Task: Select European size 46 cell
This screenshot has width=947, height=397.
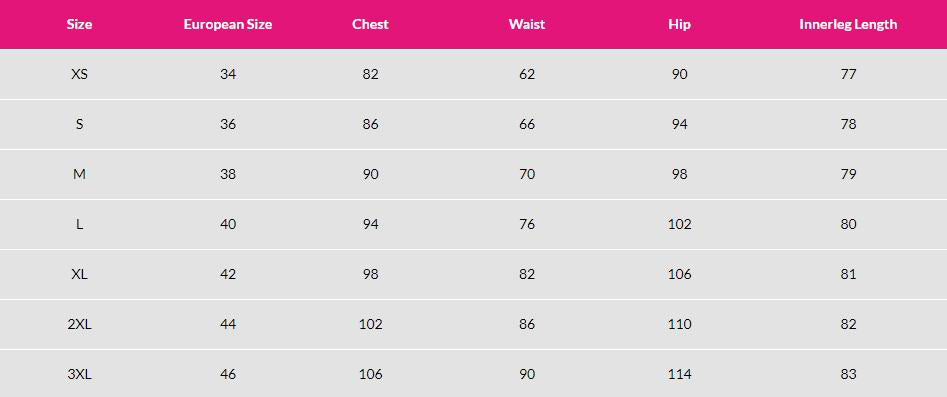Action: click(228, 375)
